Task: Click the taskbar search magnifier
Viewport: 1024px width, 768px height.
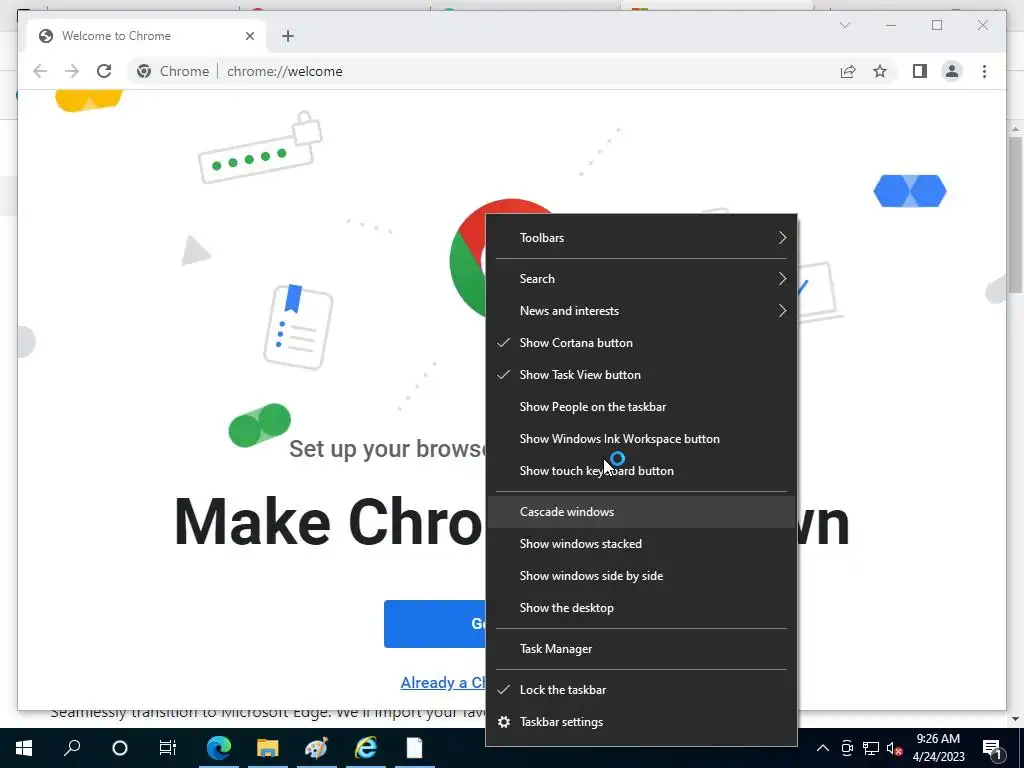Action: pyautogui.click(x=72, y=748)
